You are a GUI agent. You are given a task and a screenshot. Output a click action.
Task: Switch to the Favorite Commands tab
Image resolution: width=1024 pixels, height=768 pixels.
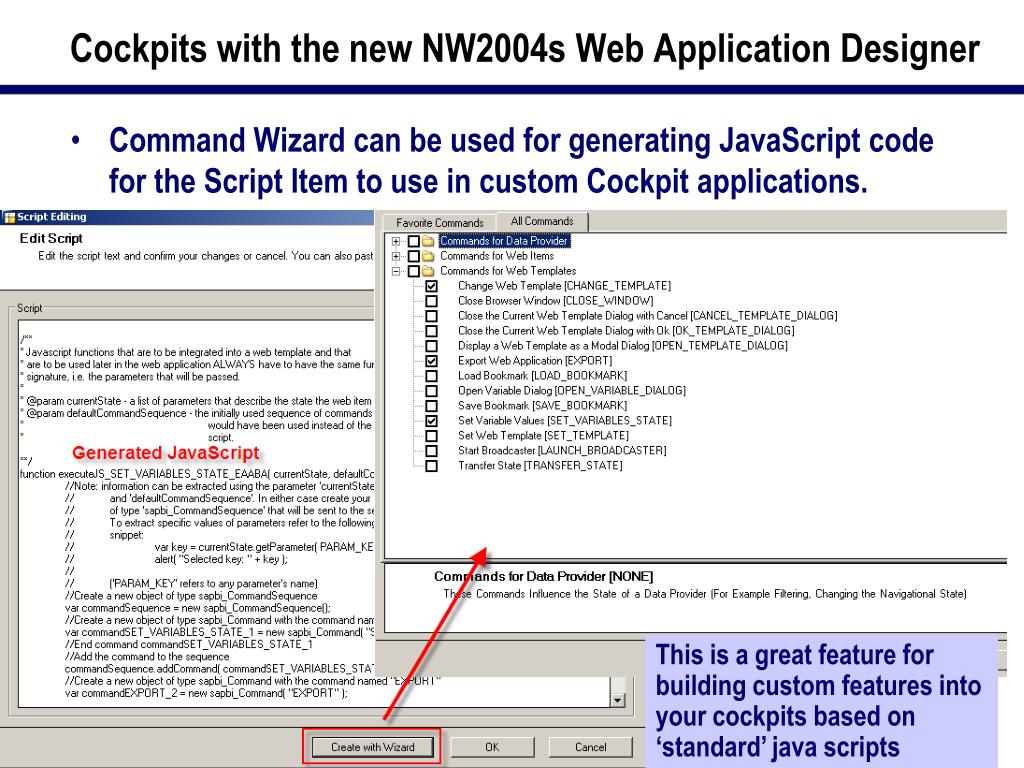click(440, 223)
